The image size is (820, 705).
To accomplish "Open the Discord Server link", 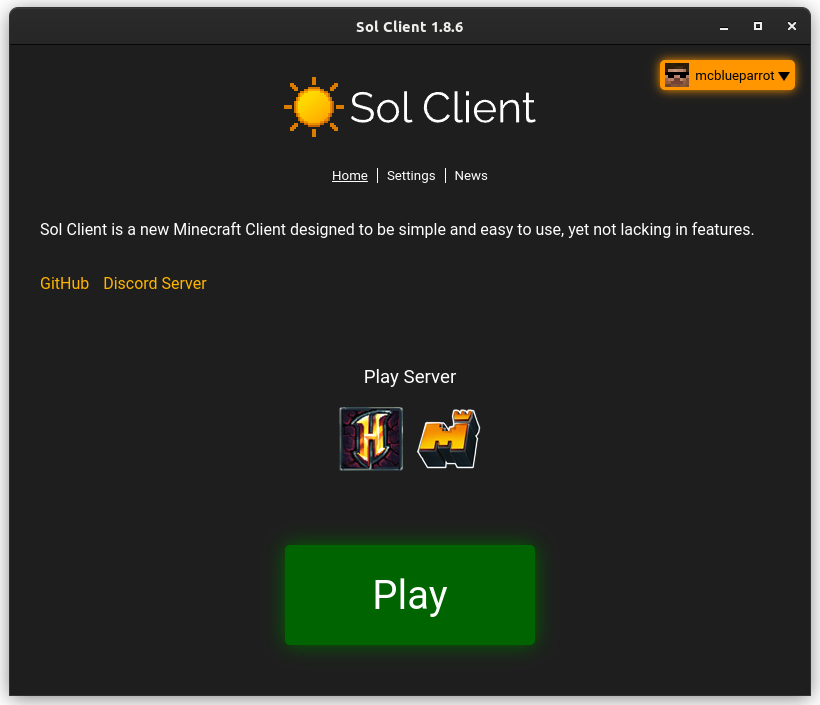I will [155, 283].
